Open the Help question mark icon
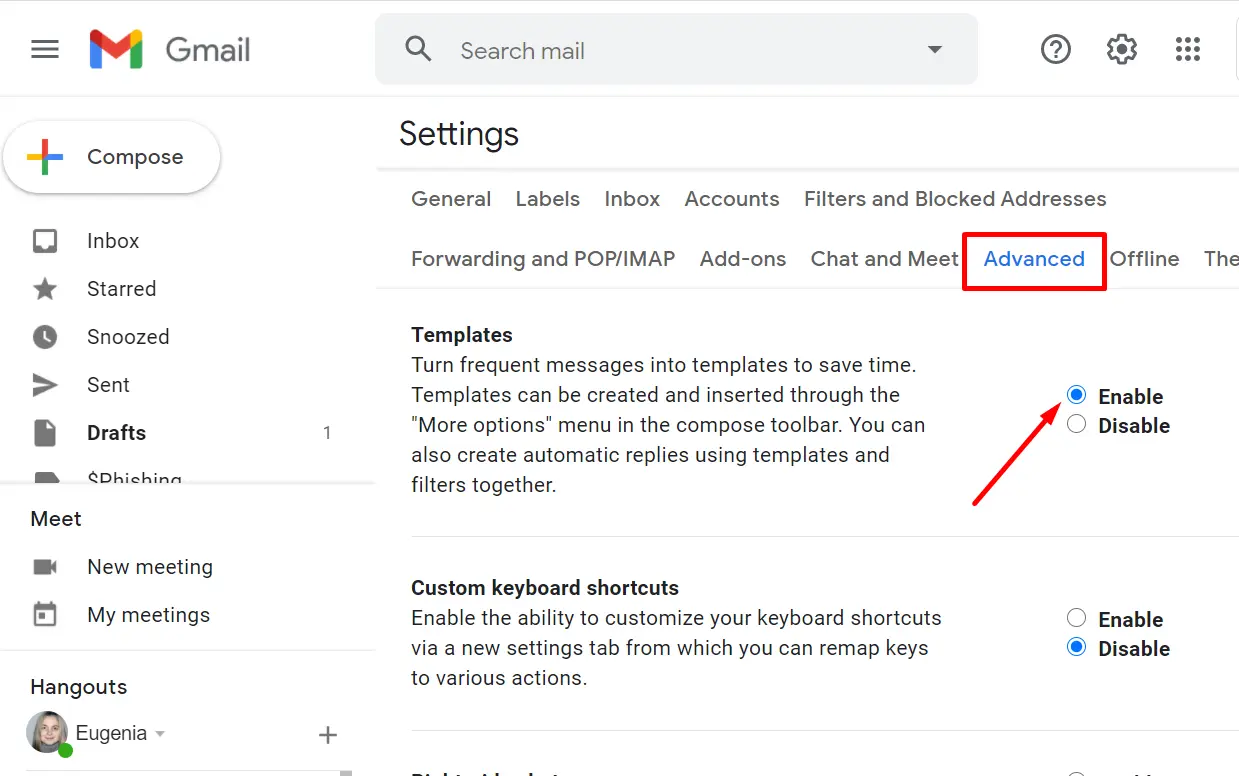Screen dimensions: 1239x776 click(x=1056, y=49)
